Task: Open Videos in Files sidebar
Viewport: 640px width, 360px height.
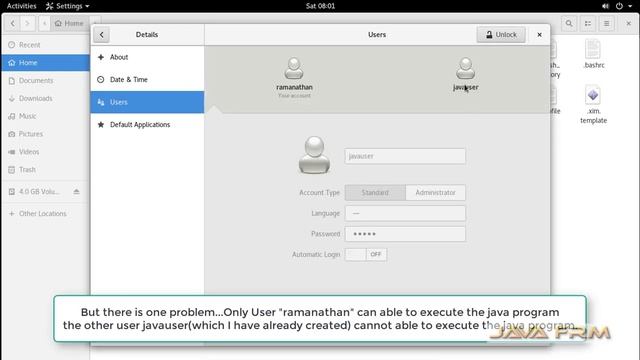Action: (45, 151)
